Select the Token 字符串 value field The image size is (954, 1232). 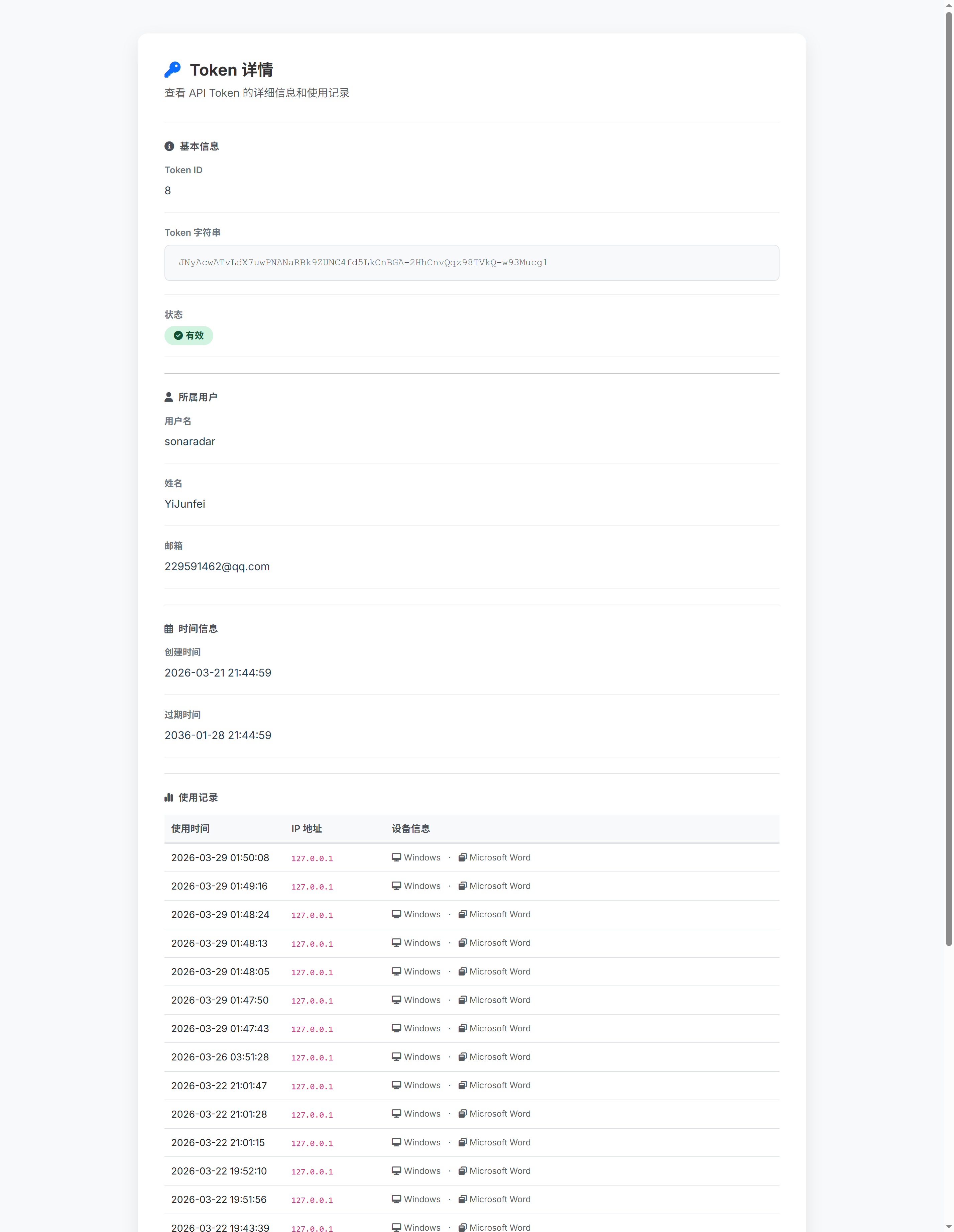[x=471, y=262]
